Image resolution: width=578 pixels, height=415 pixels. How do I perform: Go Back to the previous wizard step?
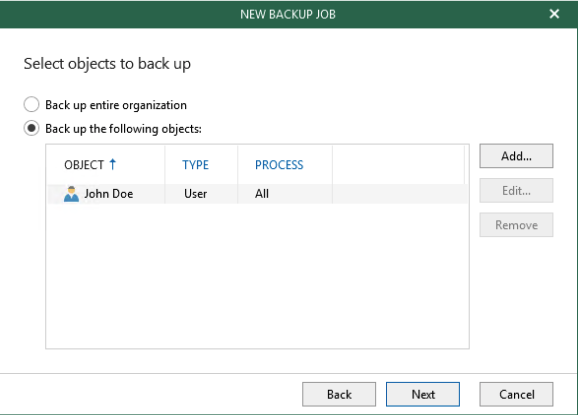[339, 394]
